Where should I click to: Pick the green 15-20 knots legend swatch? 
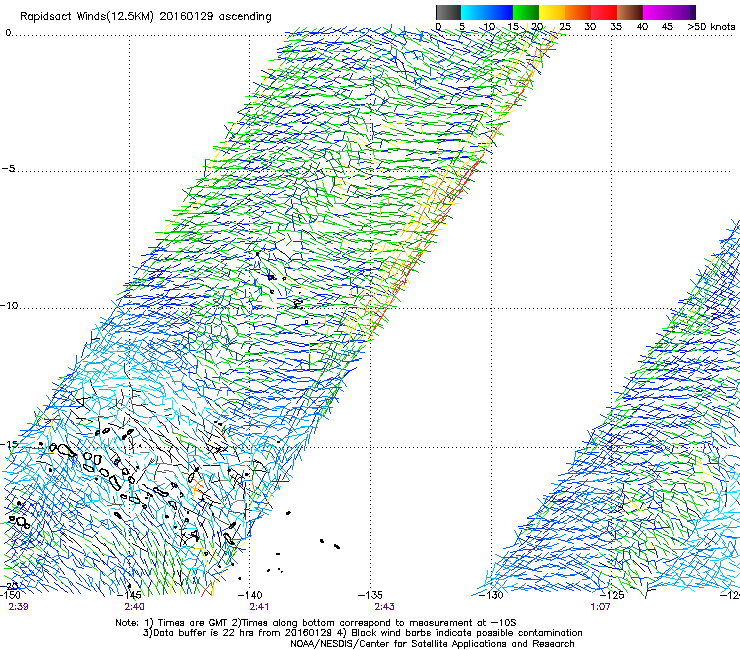coord(526,12)
